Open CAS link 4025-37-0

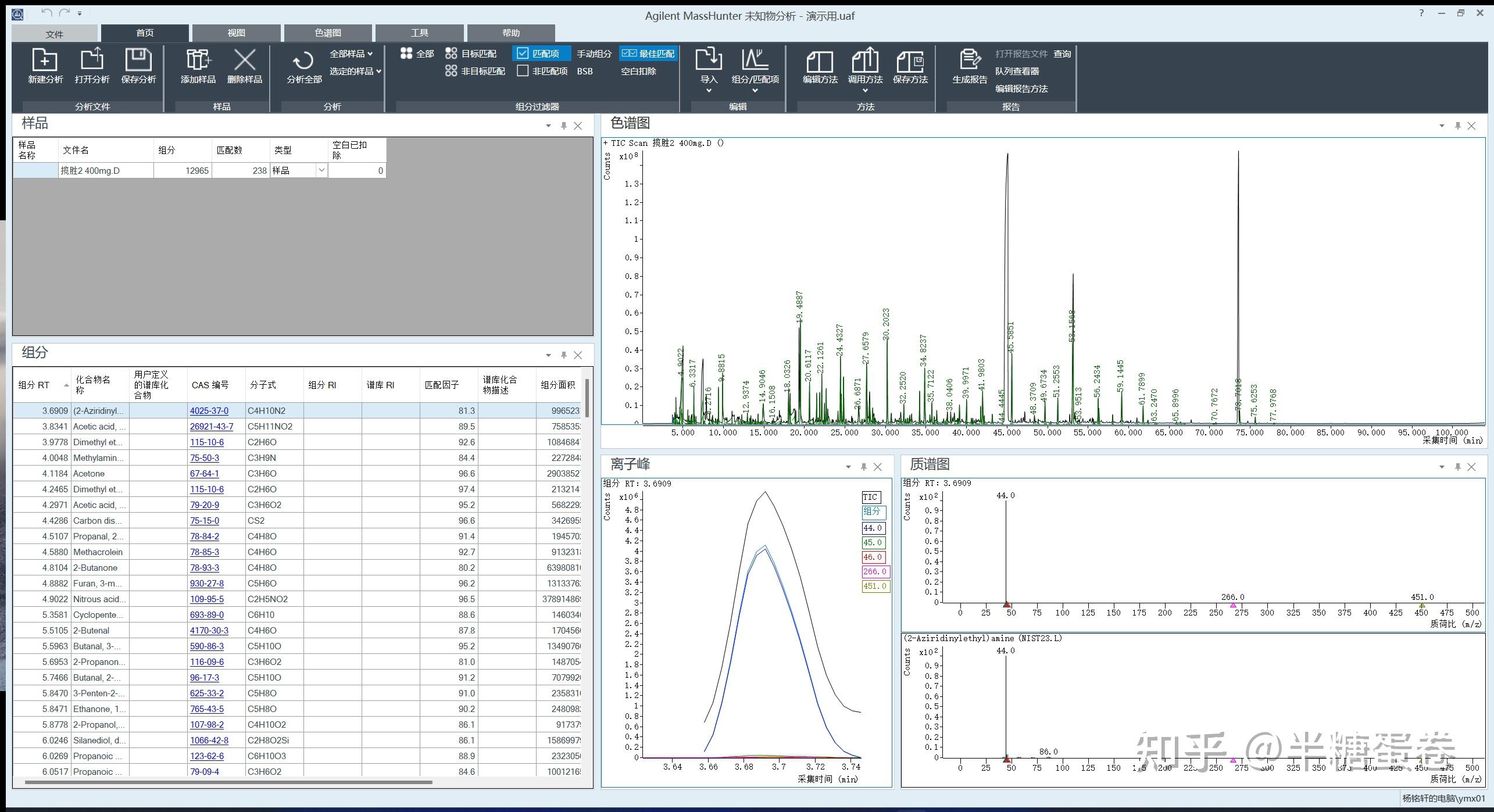coord(209,411)
